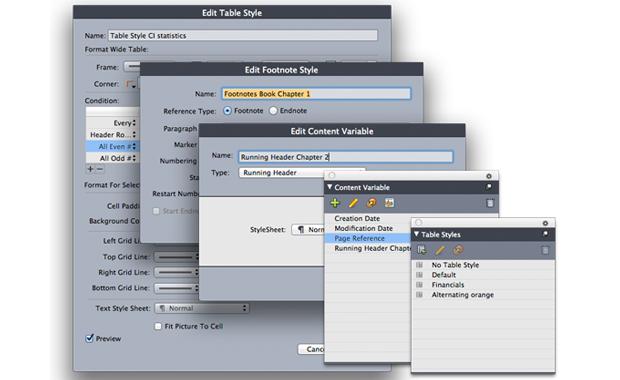Click table icon next to No Table Style
Image resolution: width=620 pixels, height=380 pixels.
pyautogui.click(x=420, y=265)
